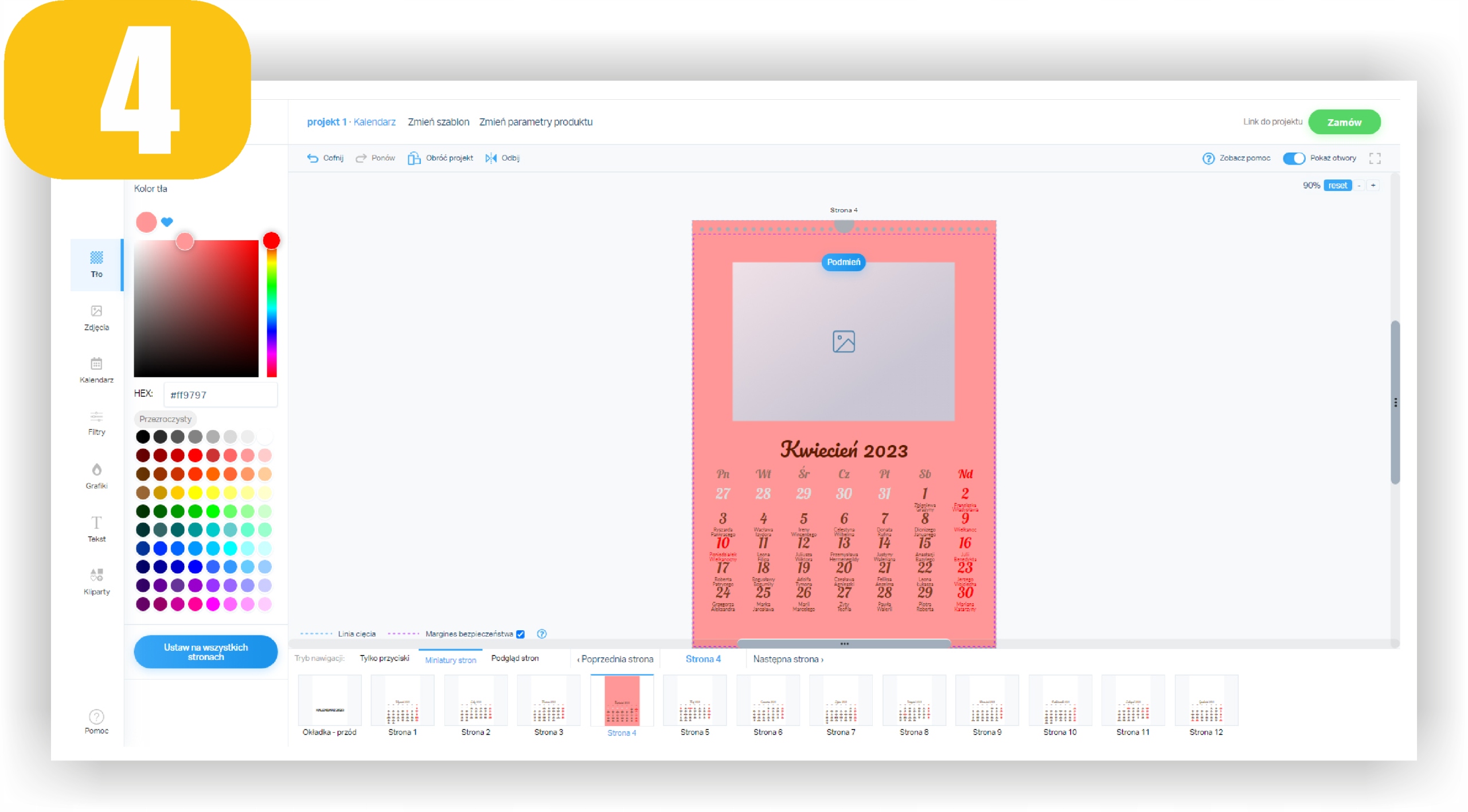The image size is (1468, 812).
Task: Switch to Tylko przyciski navigation mode
Action: [x=384, y=658]
